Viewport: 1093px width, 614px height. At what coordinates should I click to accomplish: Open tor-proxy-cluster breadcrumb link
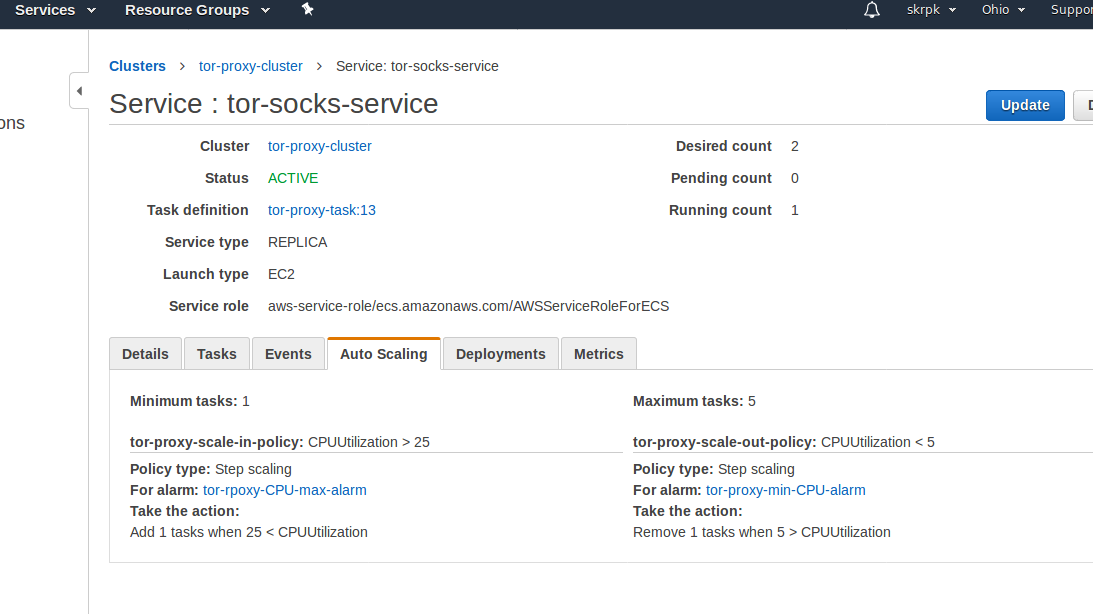250,66
